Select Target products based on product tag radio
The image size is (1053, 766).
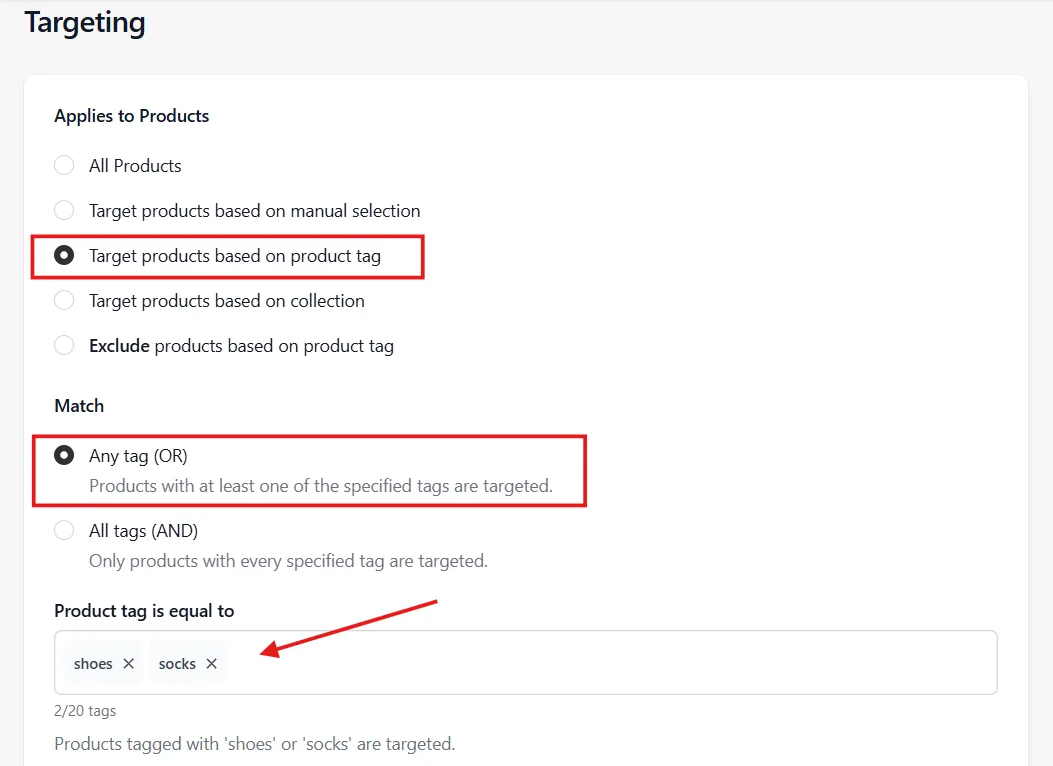[64, 255]
